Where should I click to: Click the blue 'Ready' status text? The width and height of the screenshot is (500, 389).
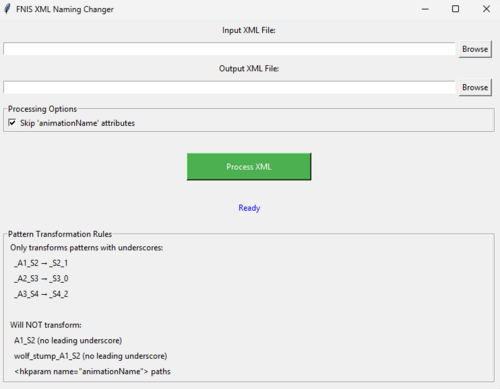click(249, 208)
